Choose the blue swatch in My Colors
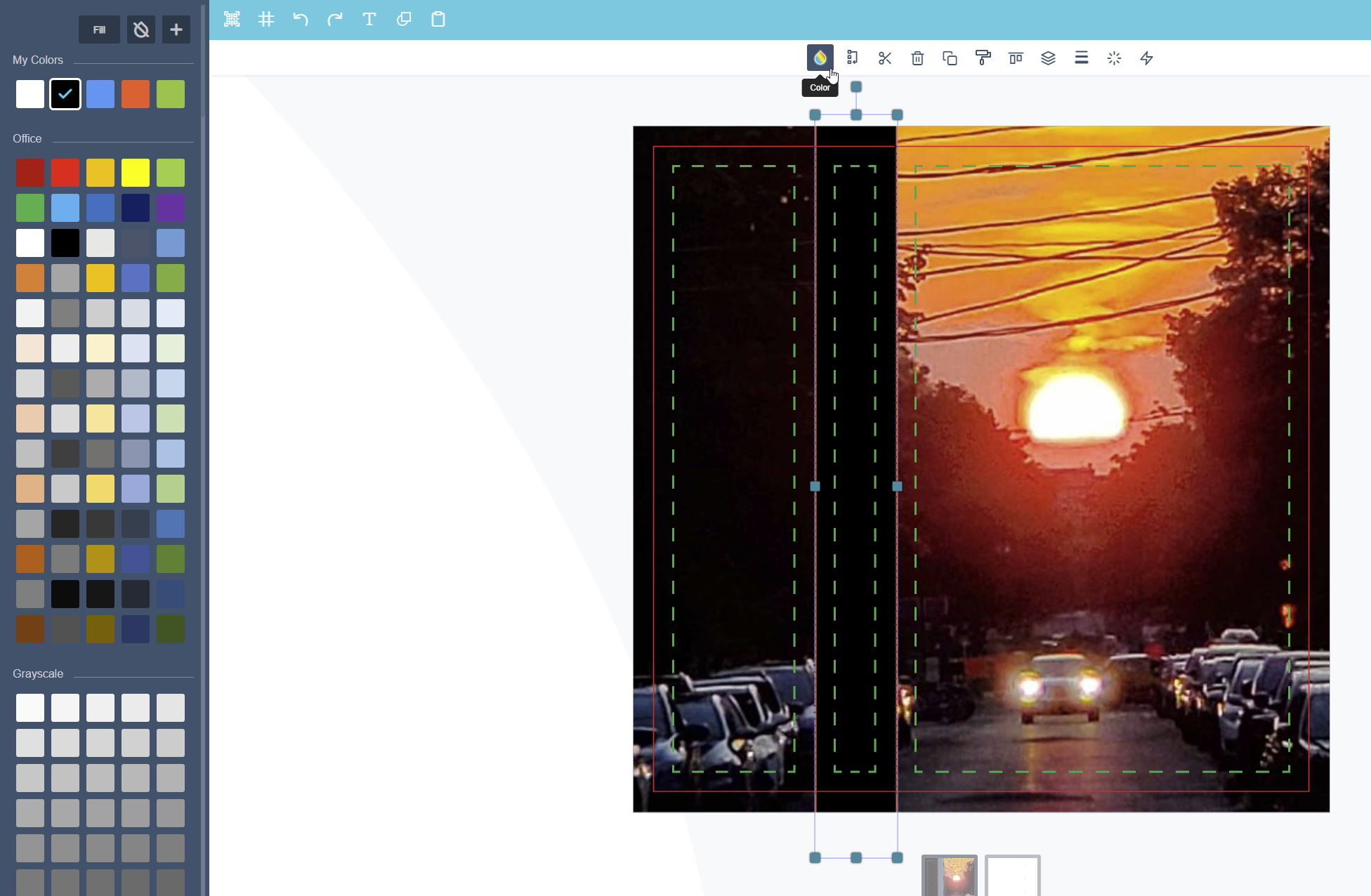This screenshot has width=1371, height=896. click(100, 94)
